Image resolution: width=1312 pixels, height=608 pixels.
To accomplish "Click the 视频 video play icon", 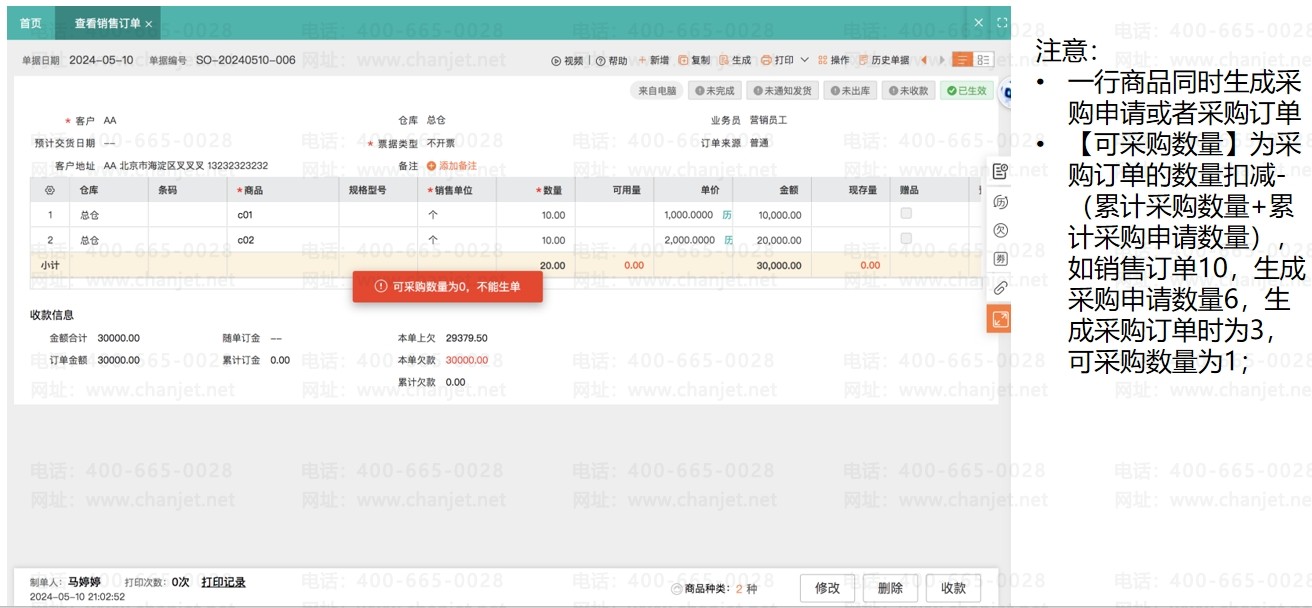I will 556,61.
